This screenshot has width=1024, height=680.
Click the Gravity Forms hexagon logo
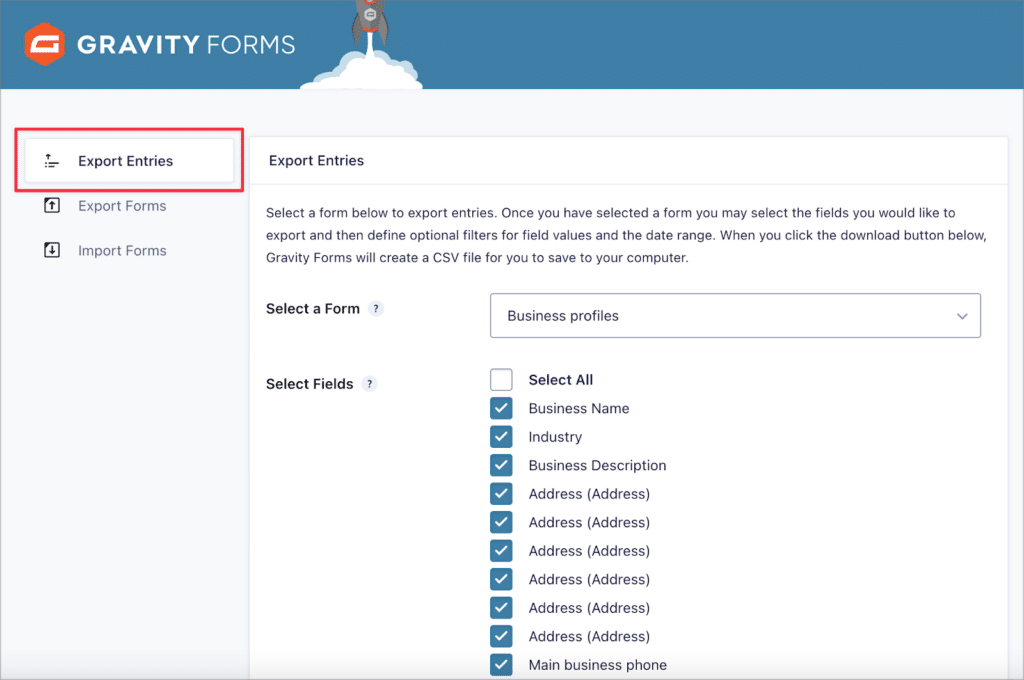coord(44,44)
